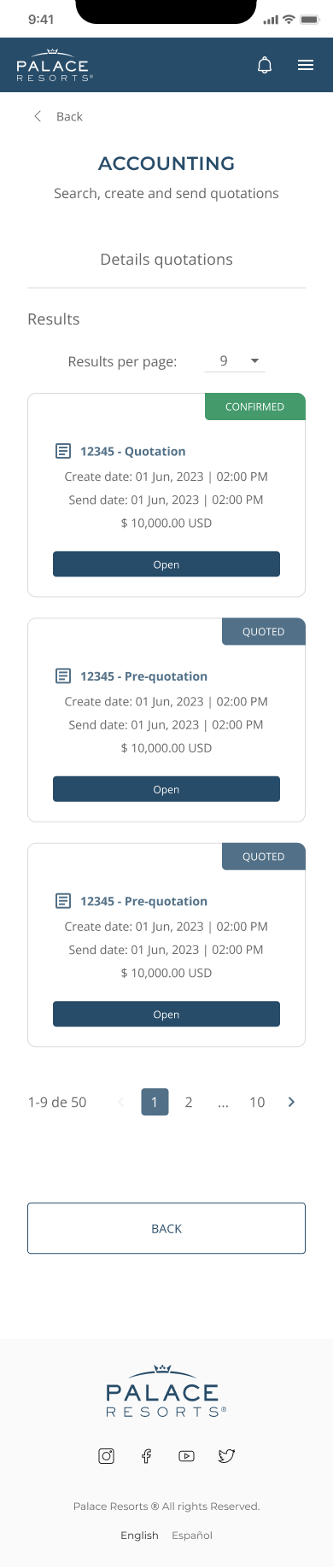The height and width of the screenshot is (1568, 333).
Task: Go to the next results page arrow
Action: pos(291,1102)
